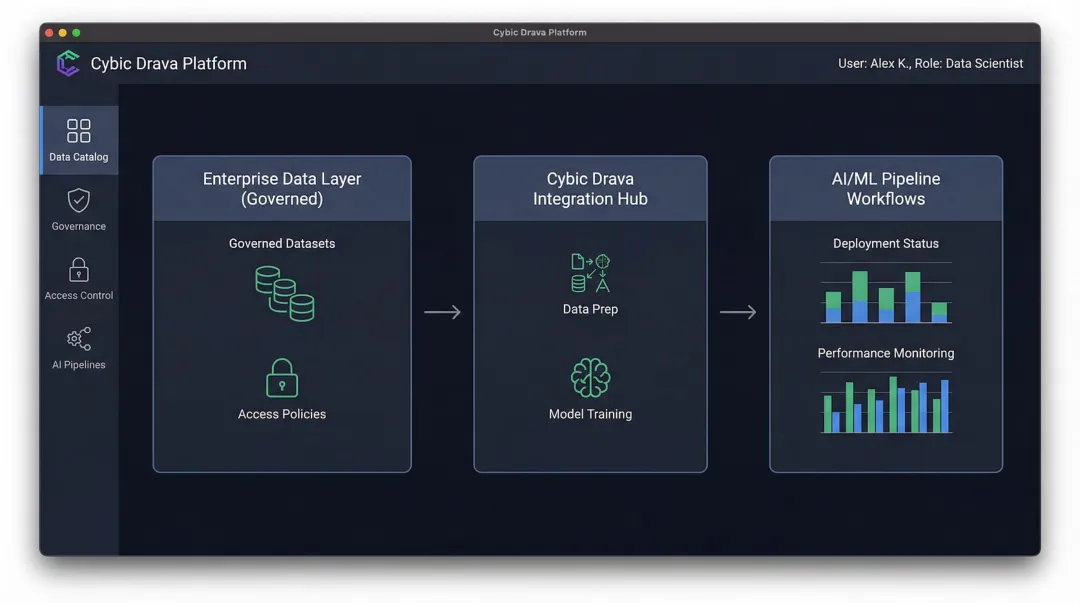1080x603 pixels.
Task: Open the Alex K. user profile text
Action: coord(928,63)
